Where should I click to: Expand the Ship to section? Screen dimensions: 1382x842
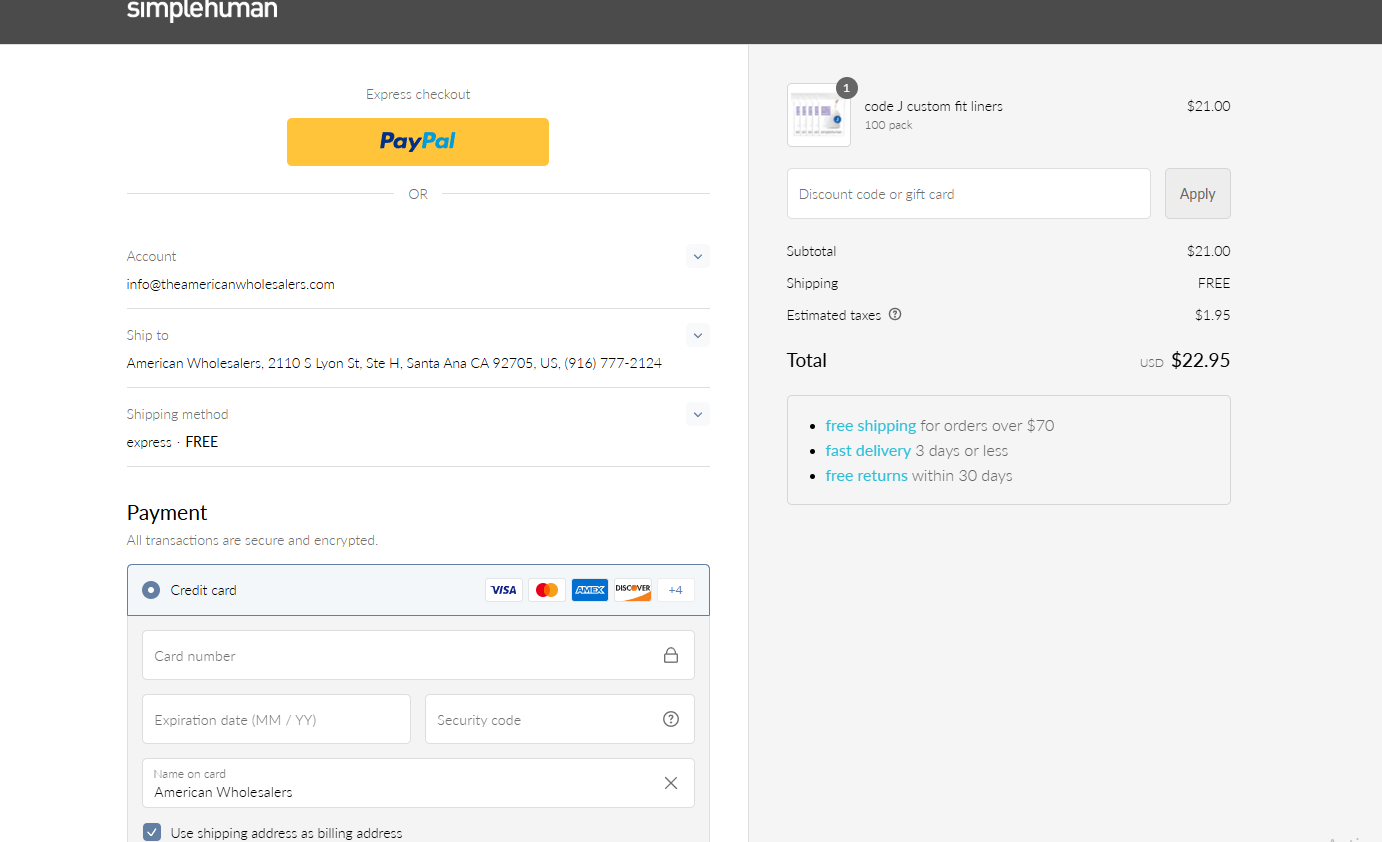[698, 335]
